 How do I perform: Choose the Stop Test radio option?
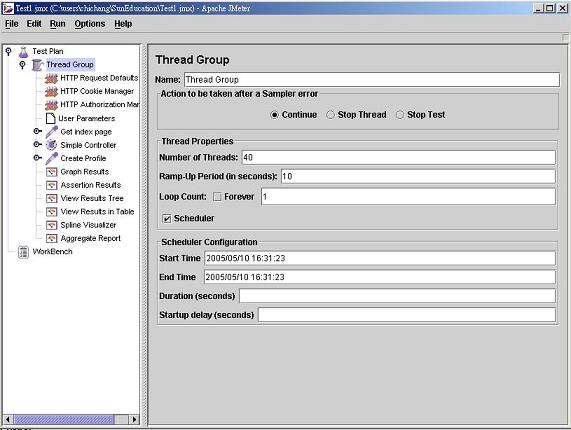pos(400,115)
